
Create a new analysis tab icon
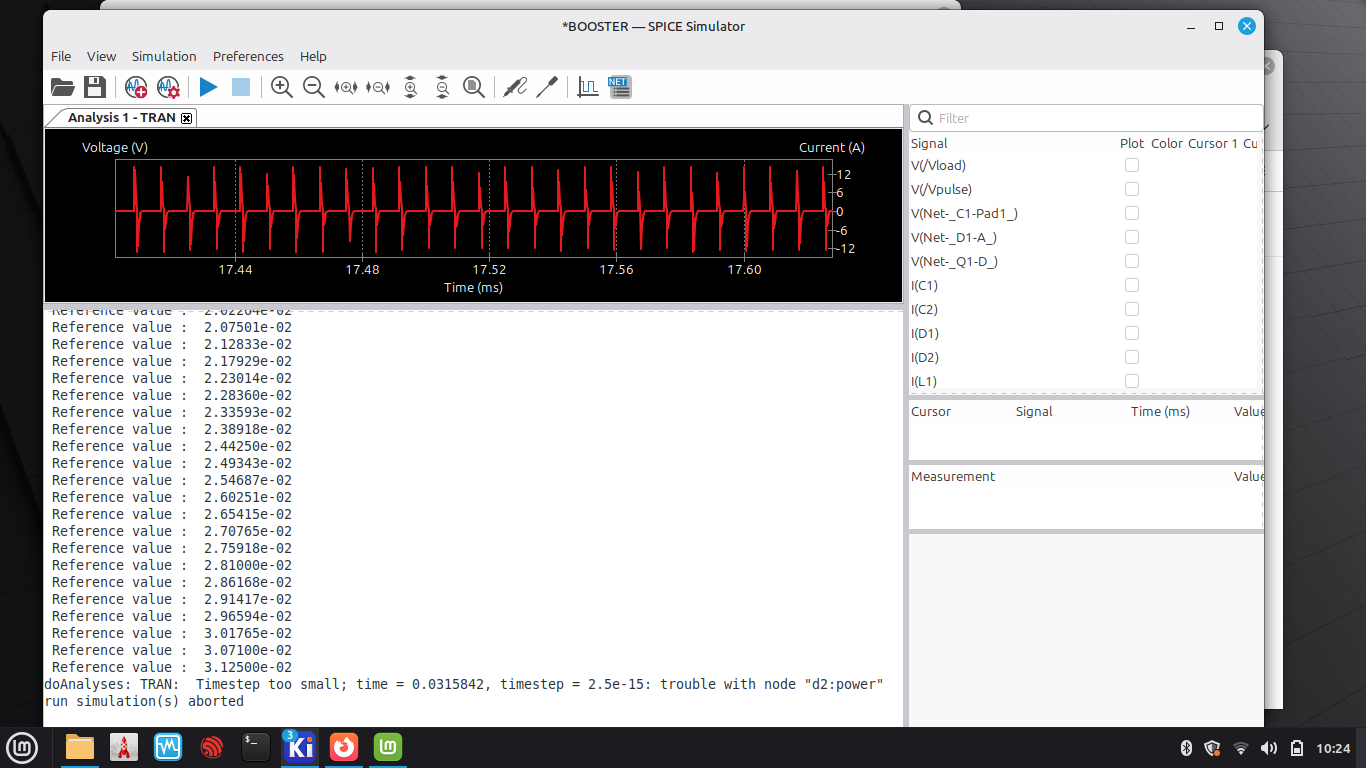[136, 87]
